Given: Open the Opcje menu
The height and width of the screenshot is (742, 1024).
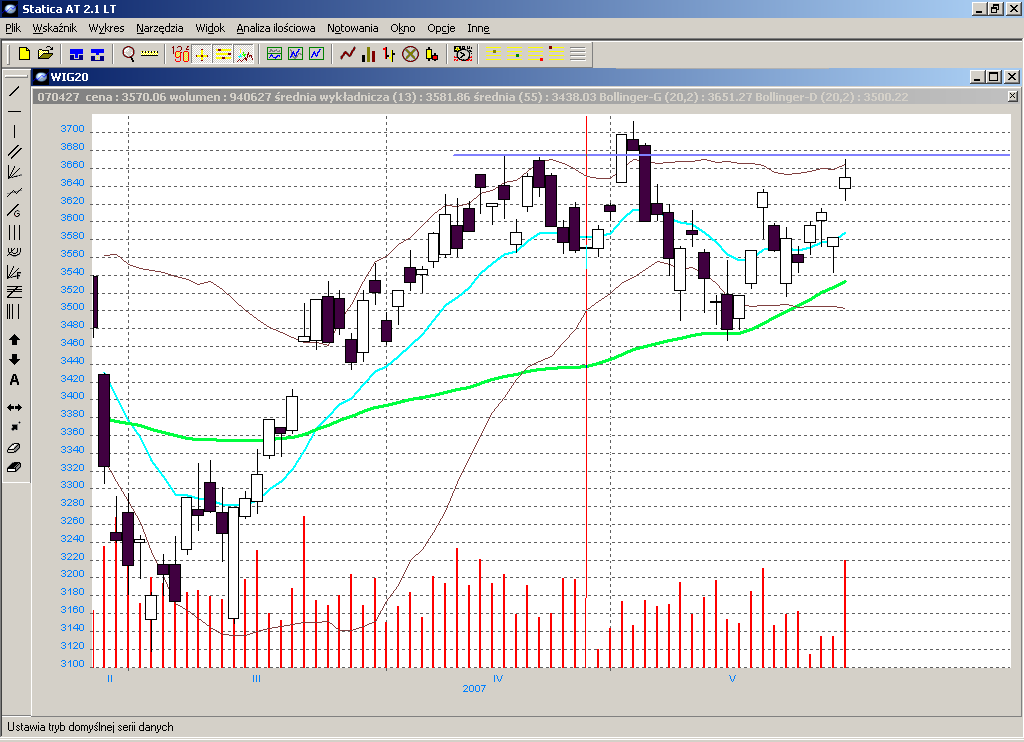Looking at the screenshot, I should click(x=441, y=28).
